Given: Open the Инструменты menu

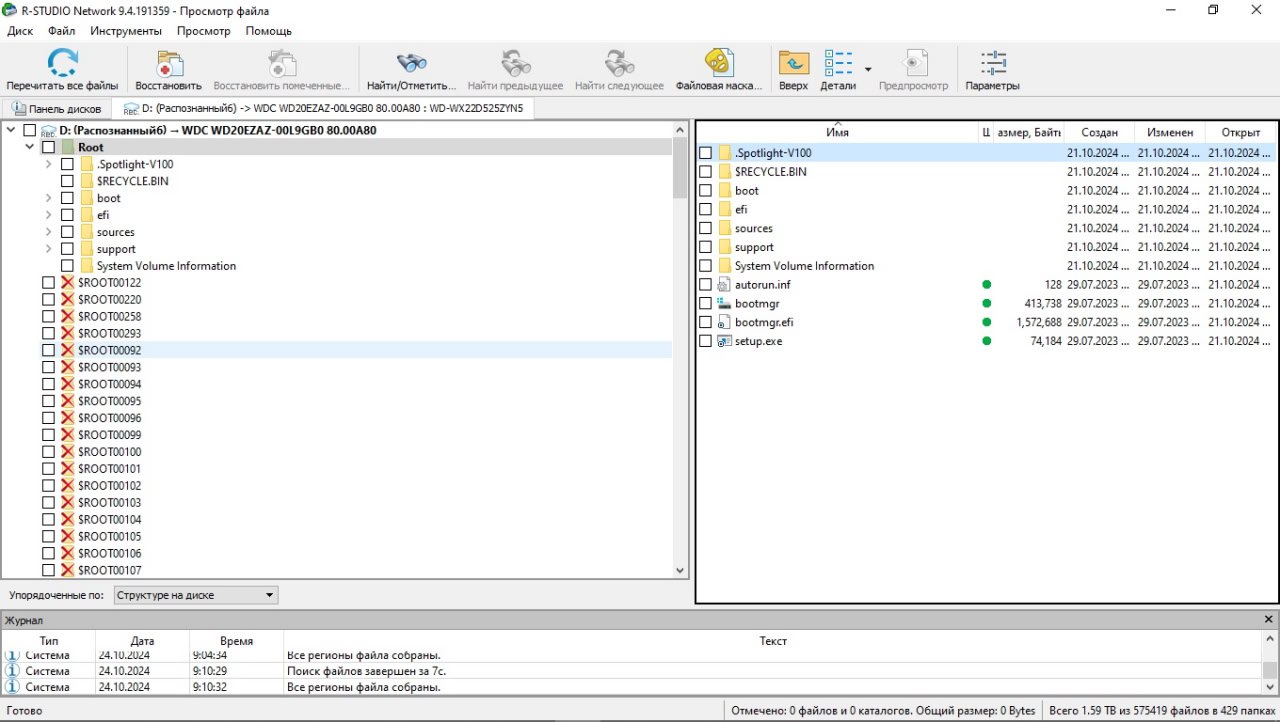Looking at the screenshot, I should coord(126,31).
